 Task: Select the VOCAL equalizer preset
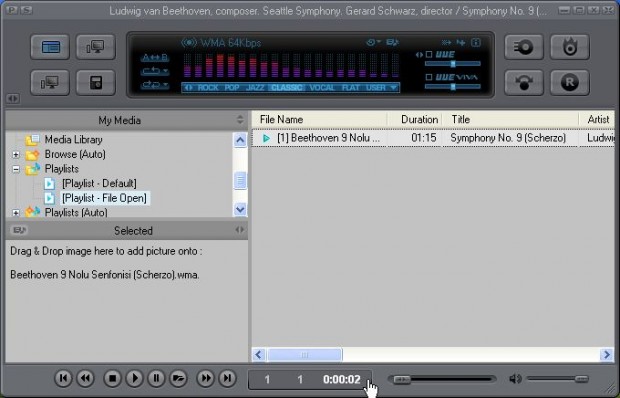pyautogui.click(x=322, y=87)
